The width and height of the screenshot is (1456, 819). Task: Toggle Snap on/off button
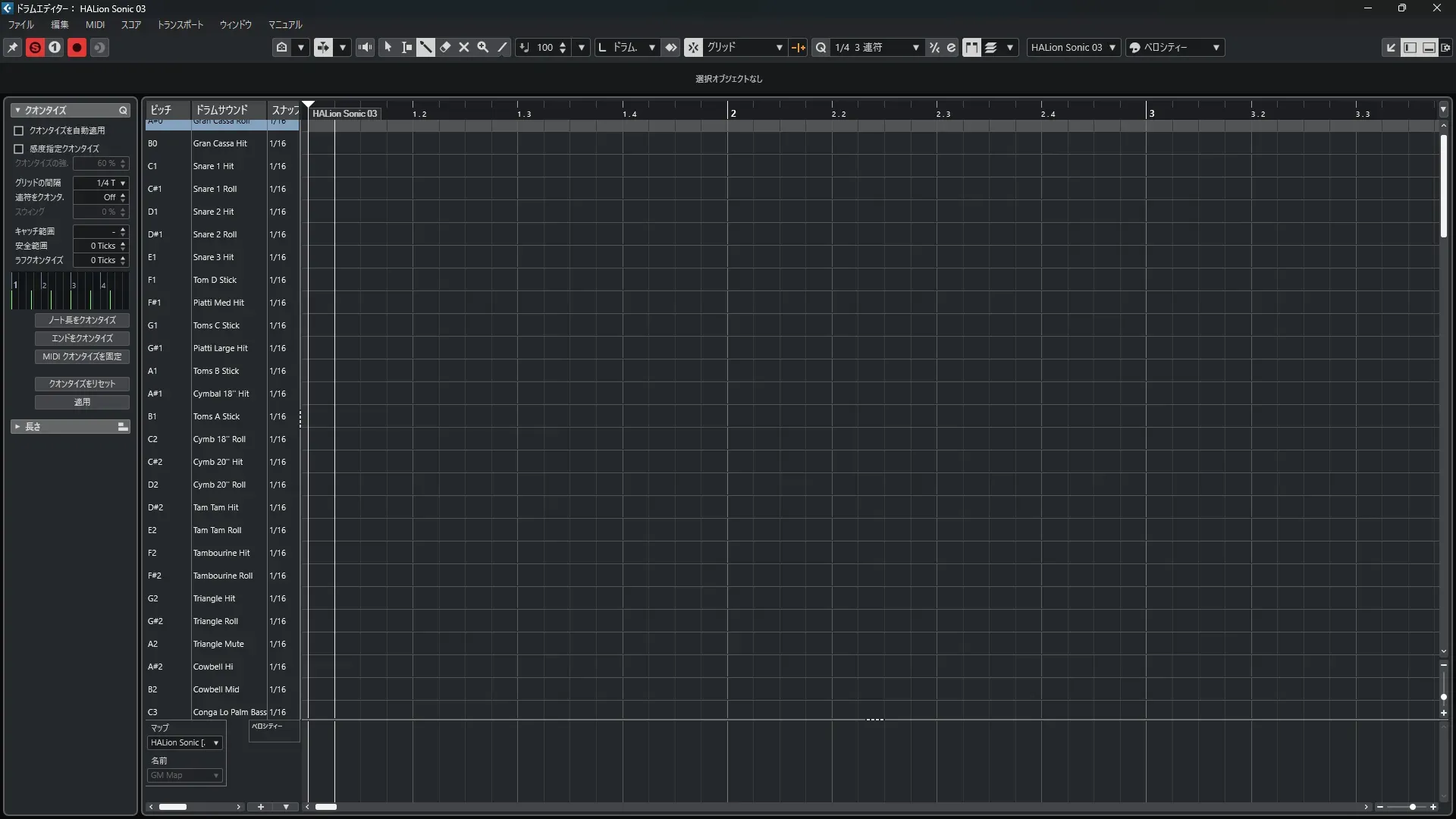(693, 47)
